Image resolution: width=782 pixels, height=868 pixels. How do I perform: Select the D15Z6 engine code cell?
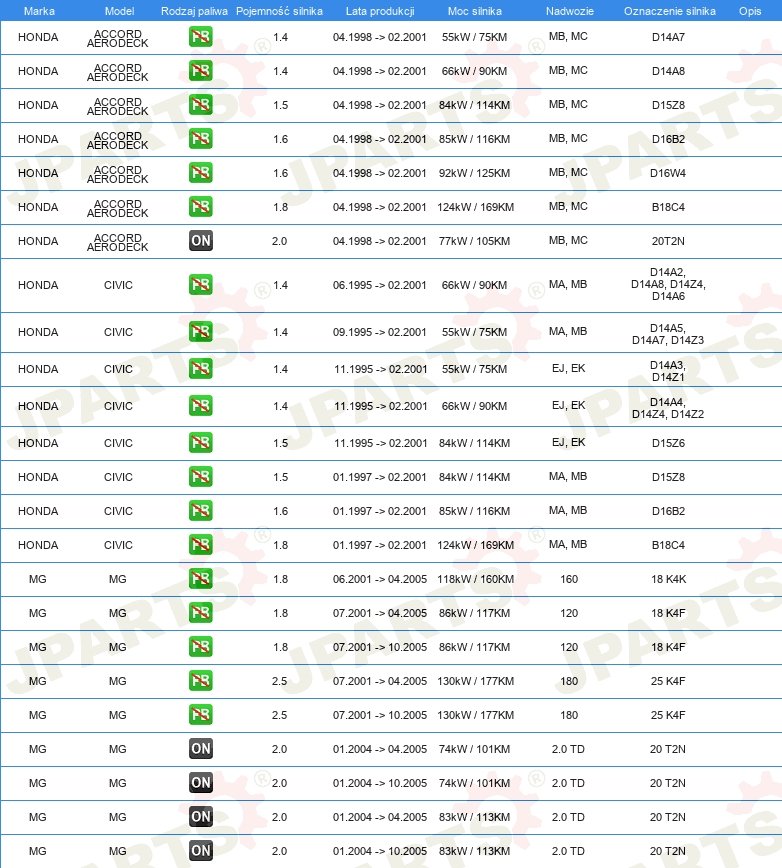pyautogui.click(x=668, y=443)
